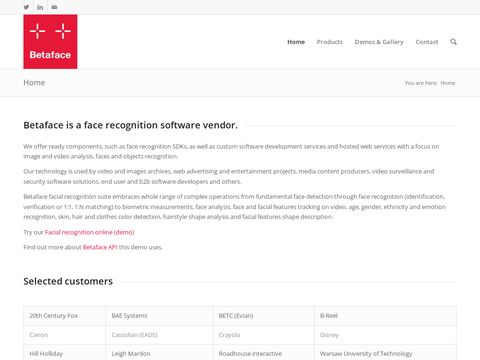
Task: Select the Leigh Mardon cell
Action: [x=159, y=353]
